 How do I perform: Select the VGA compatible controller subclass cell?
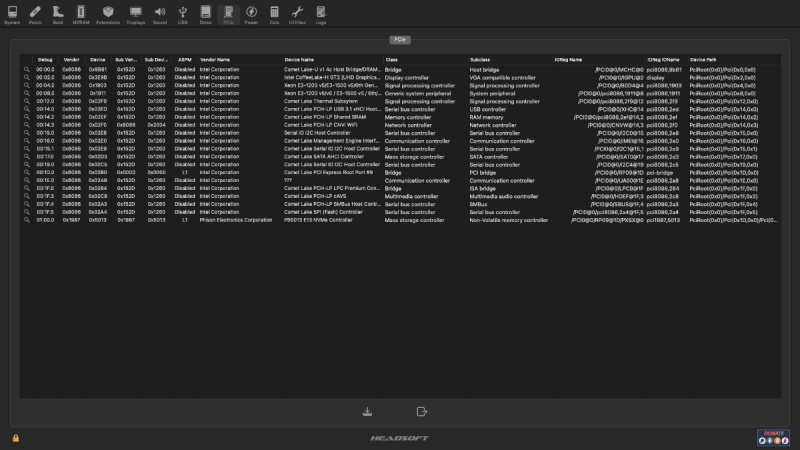[x=503, y=78]
